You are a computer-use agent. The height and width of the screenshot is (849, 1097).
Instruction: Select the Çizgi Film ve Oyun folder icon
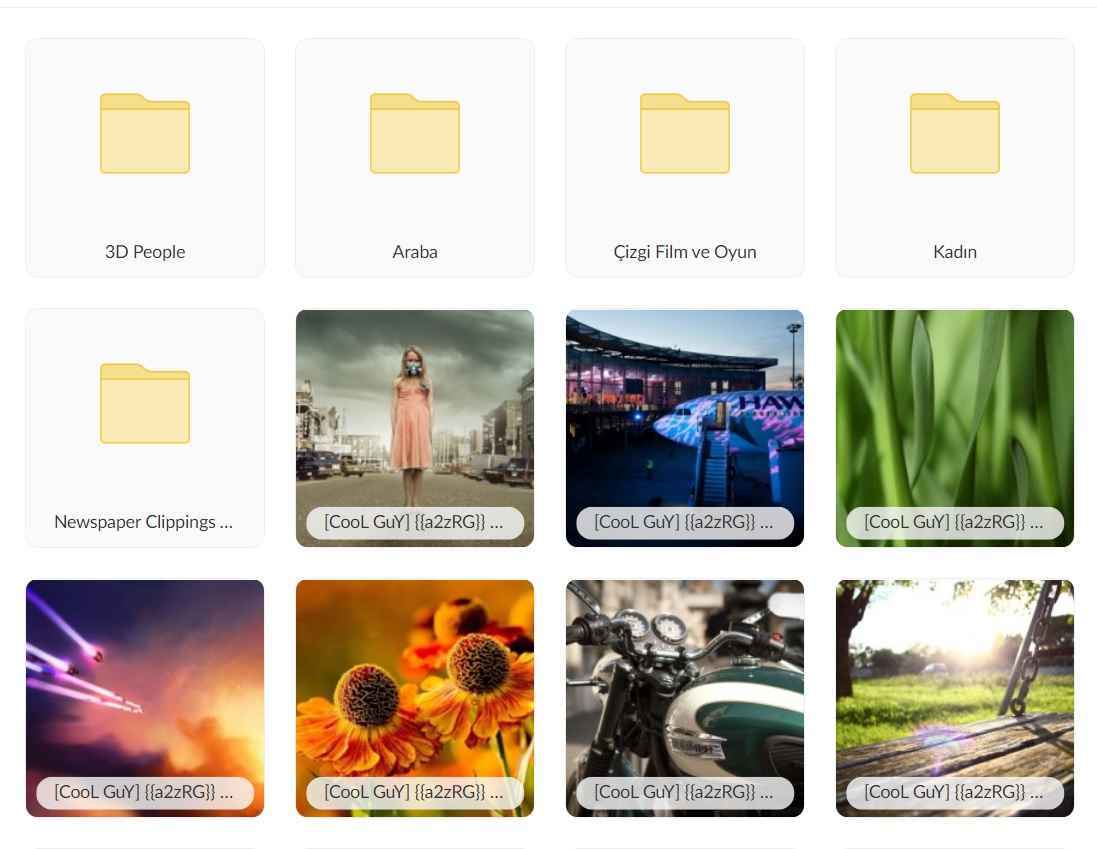(x=685, y=133)
